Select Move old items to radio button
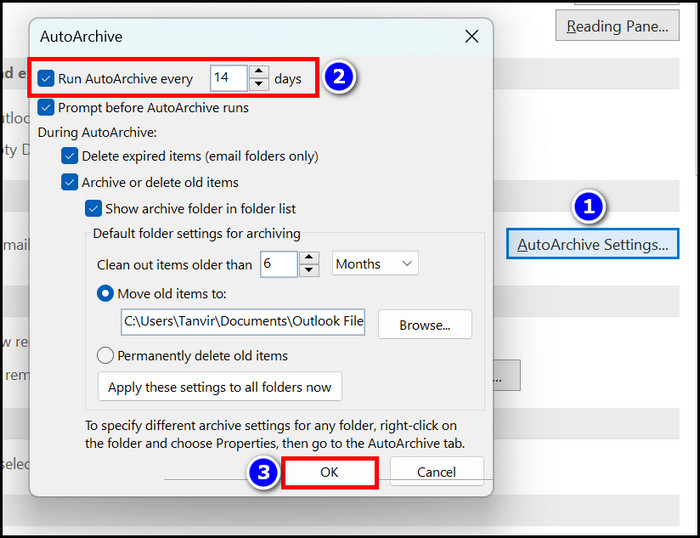 (105, 294)
